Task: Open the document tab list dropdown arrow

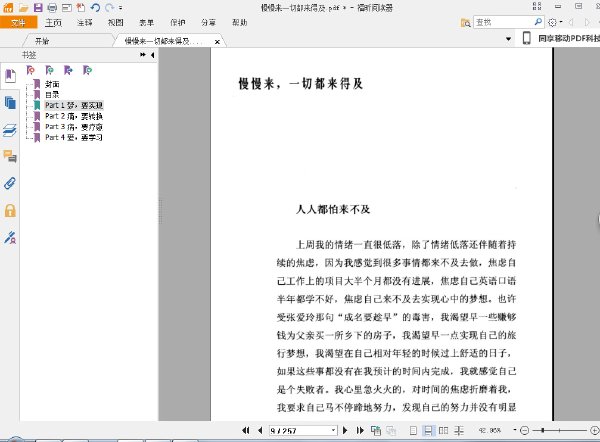Action: 509,39
